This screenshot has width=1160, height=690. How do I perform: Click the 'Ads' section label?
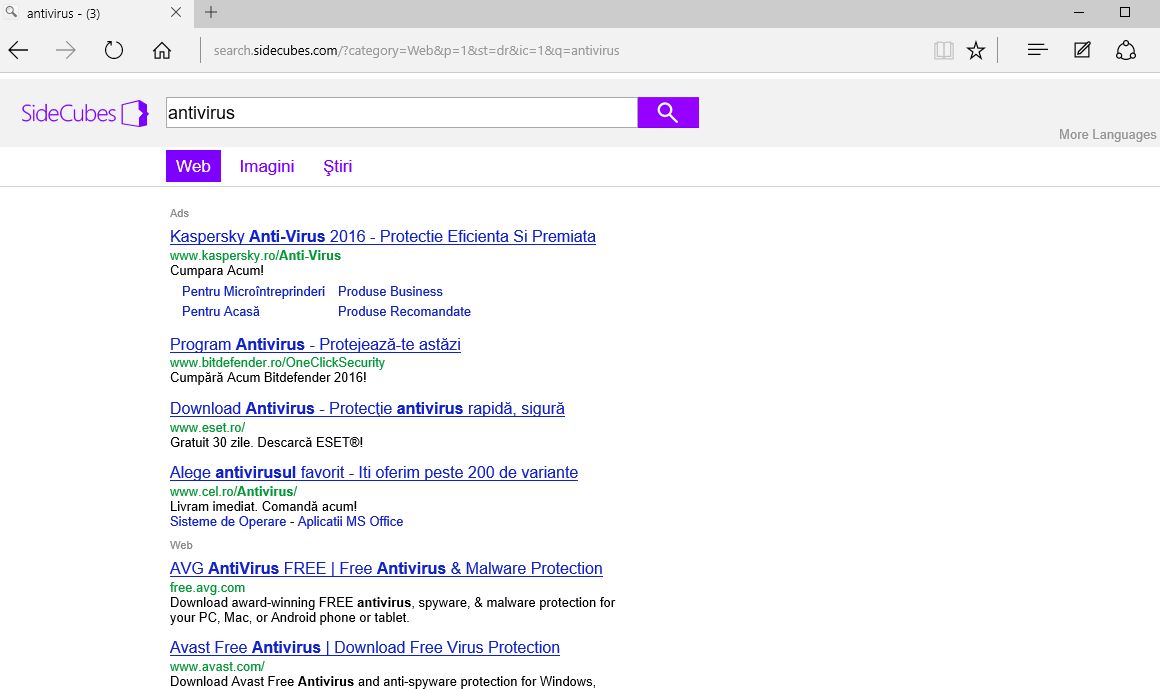coord(179,213)
